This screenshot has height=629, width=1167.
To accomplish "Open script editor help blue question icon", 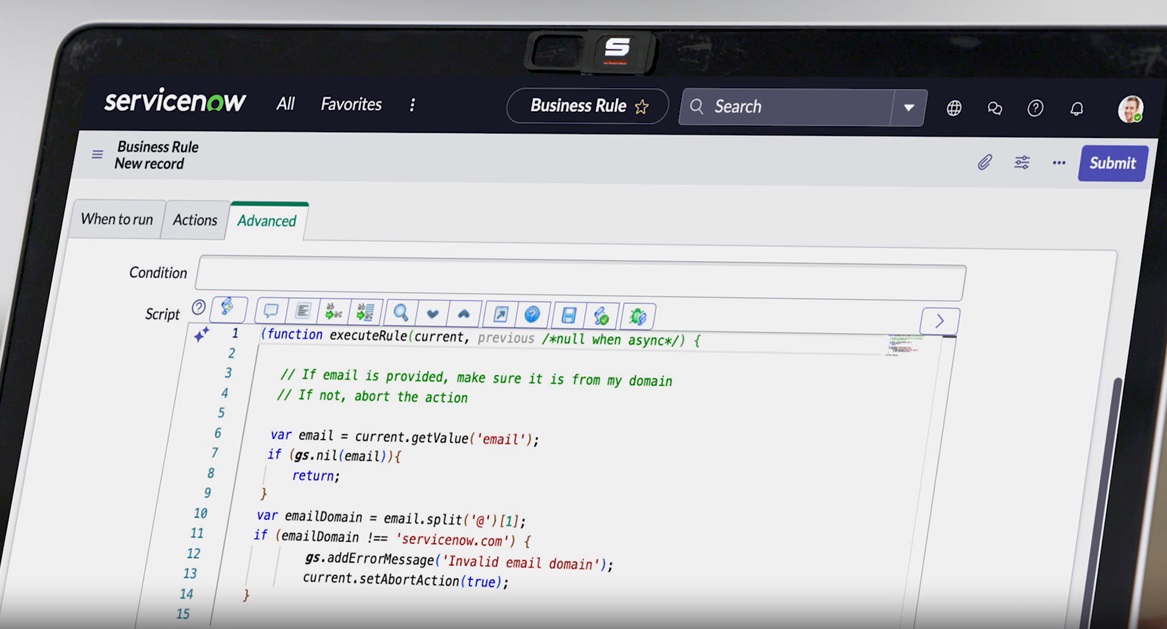I will [532, 315].
